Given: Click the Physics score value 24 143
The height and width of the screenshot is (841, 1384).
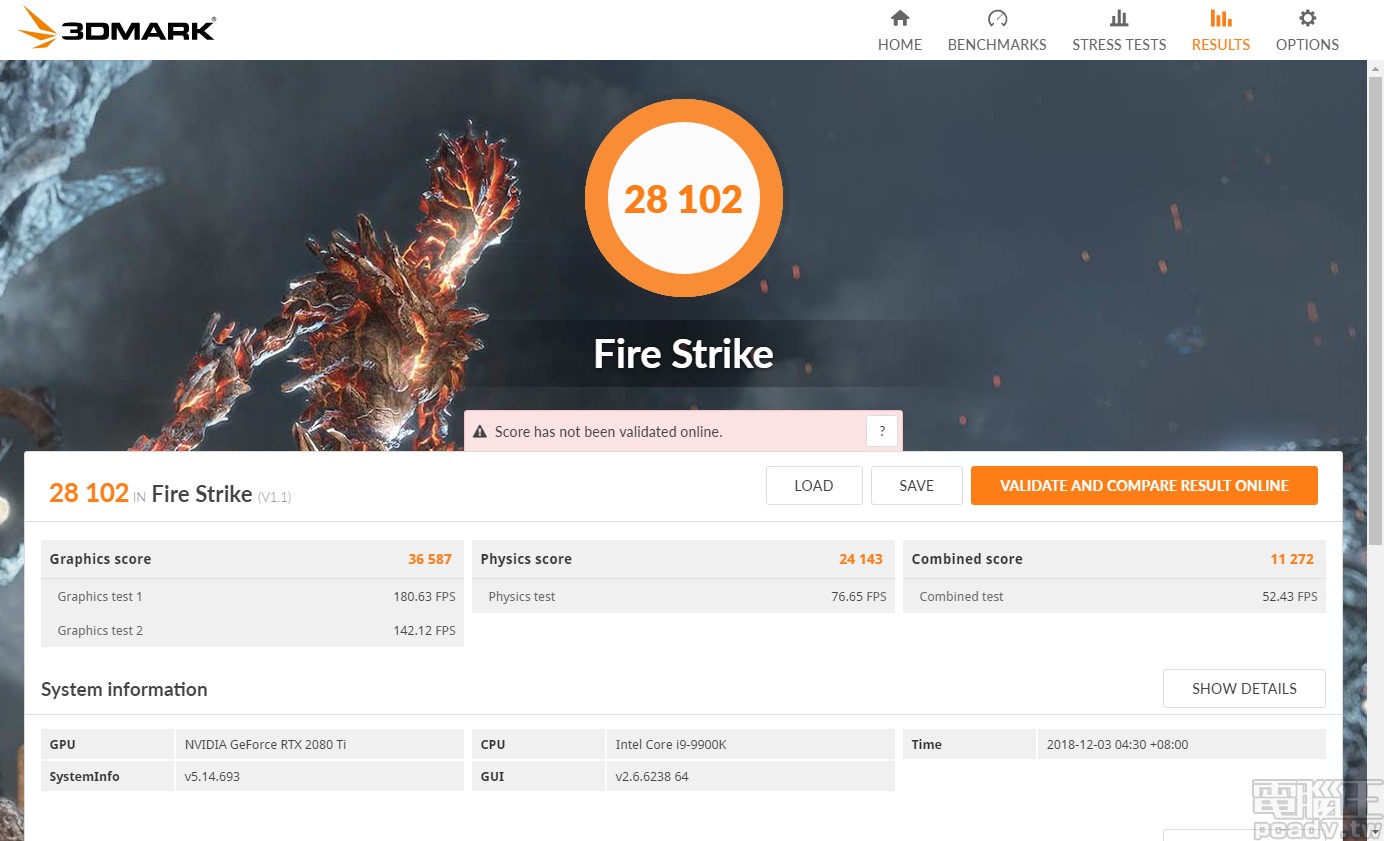Looking at the screenshot, I should (x=861, y=559).
